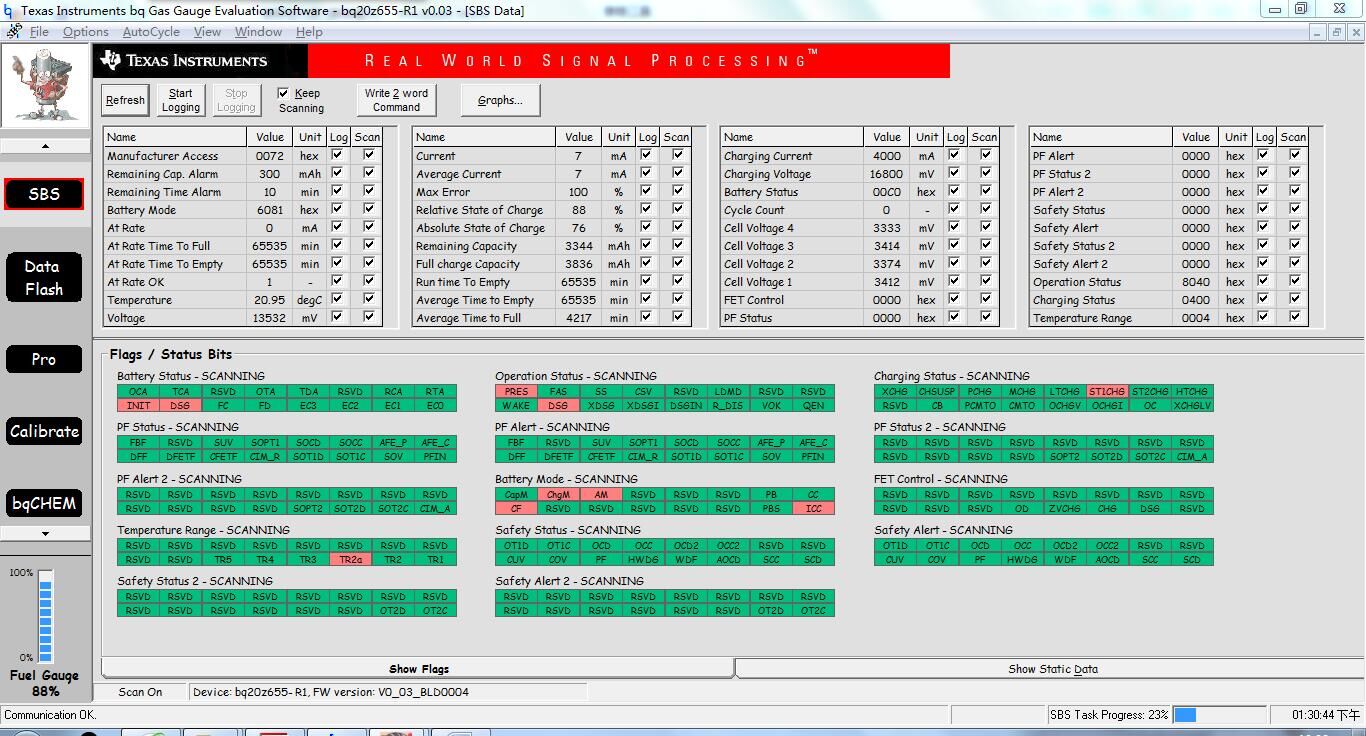The image size is (1366, 736).
Task: Toggle the Scan checkbox for Charging Voltage
Action: [986, 173]
